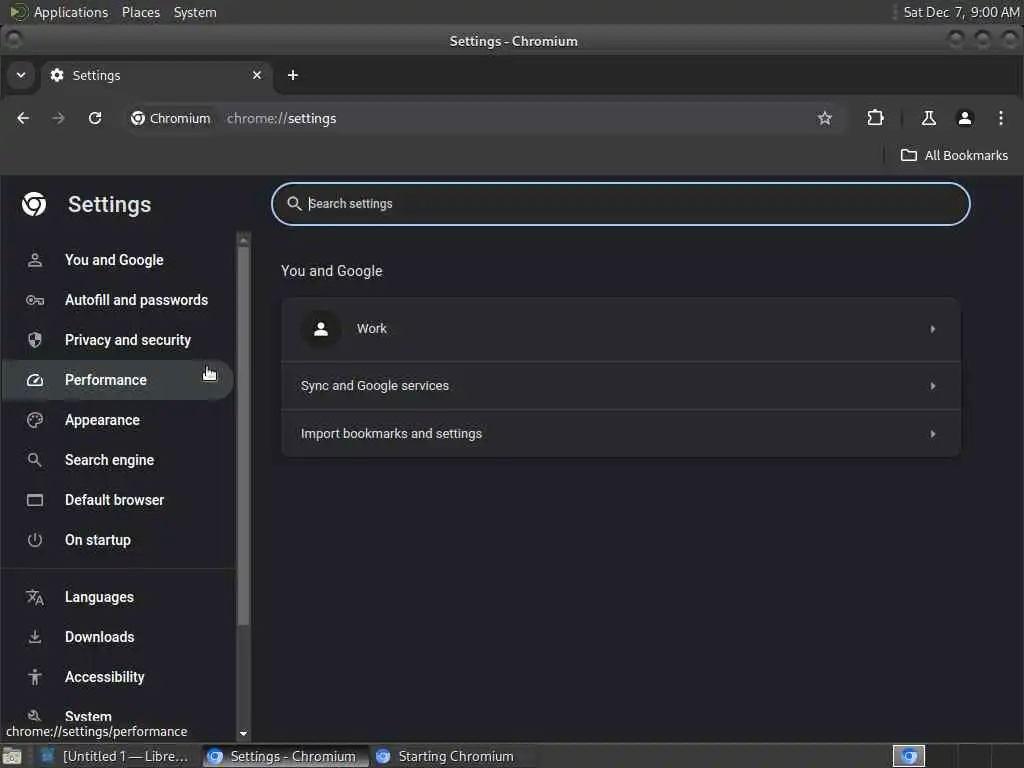Click the shield icon for Privacy
The width and height of the screenshot is (1024, 768).
click(35, 340)
